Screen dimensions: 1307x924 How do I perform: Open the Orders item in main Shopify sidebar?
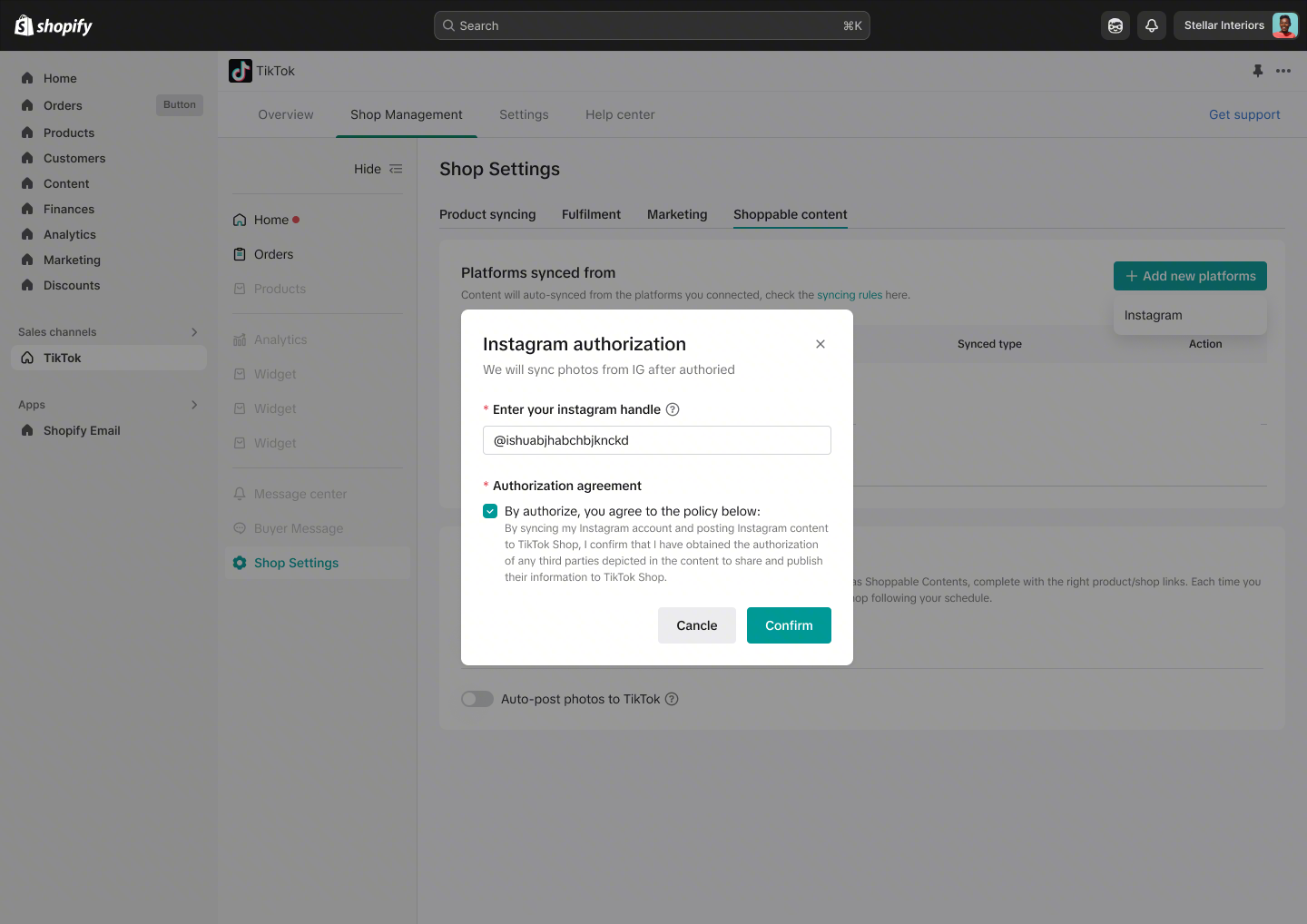tap(63, 105)
